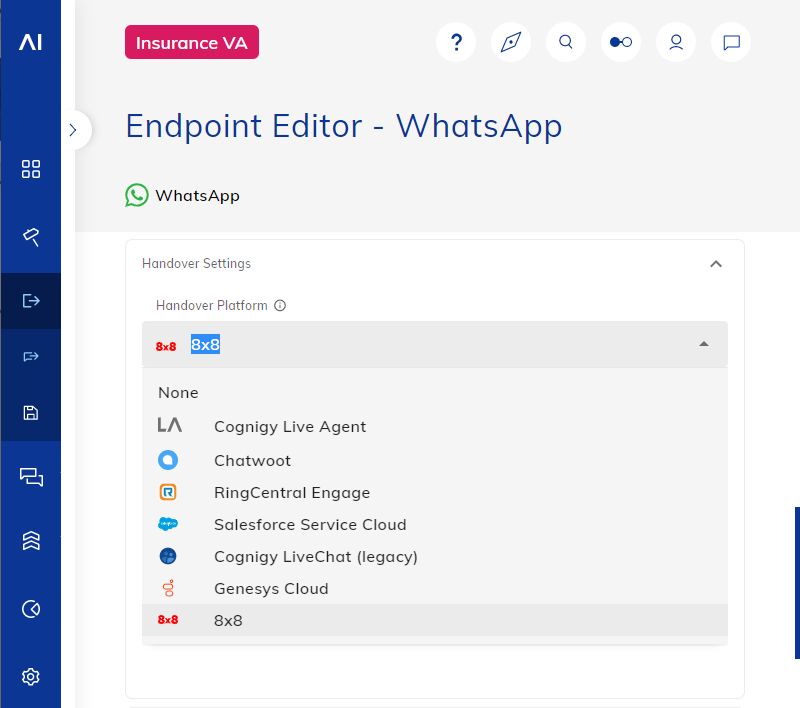Open the conversations chat bubbles icon
The height and width of the screenshot is (708, 800).
coord(31,477)
